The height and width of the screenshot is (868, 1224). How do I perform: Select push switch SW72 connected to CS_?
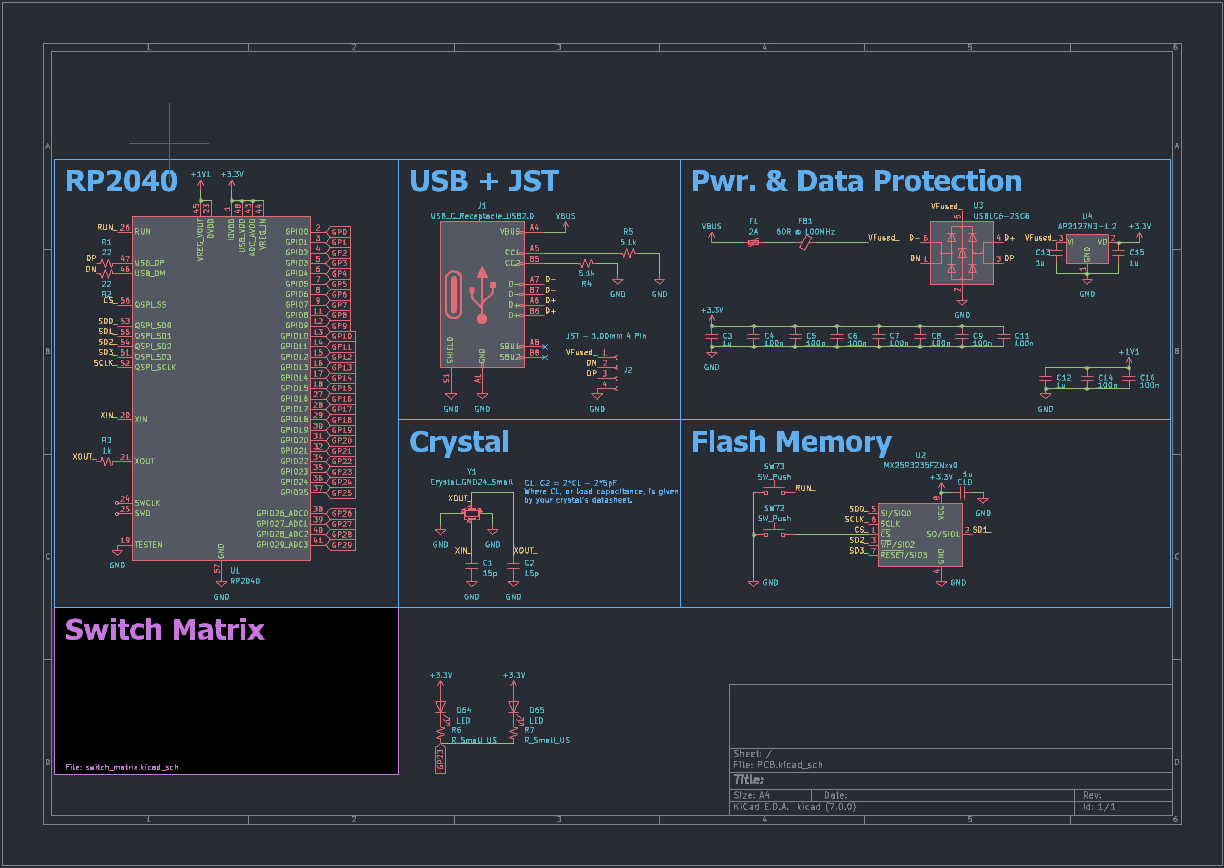point(773,533)
